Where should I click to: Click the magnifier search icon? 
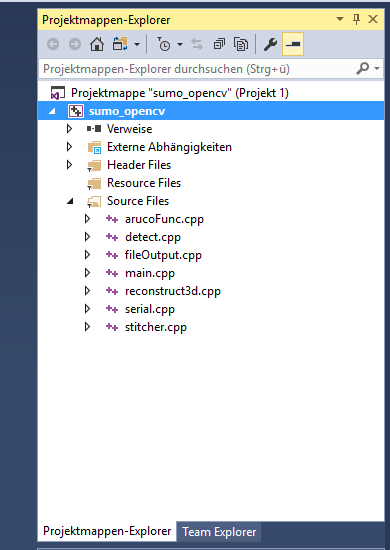point(363,68)
